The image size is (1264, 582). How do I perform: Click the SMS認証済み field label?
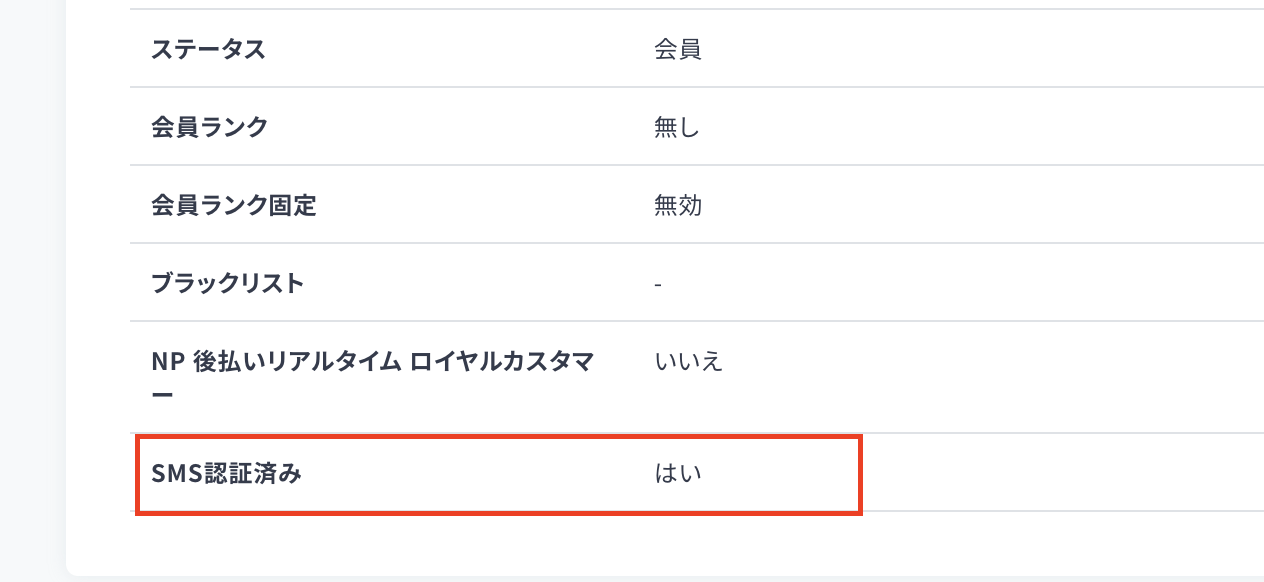(x=226, y=473)
